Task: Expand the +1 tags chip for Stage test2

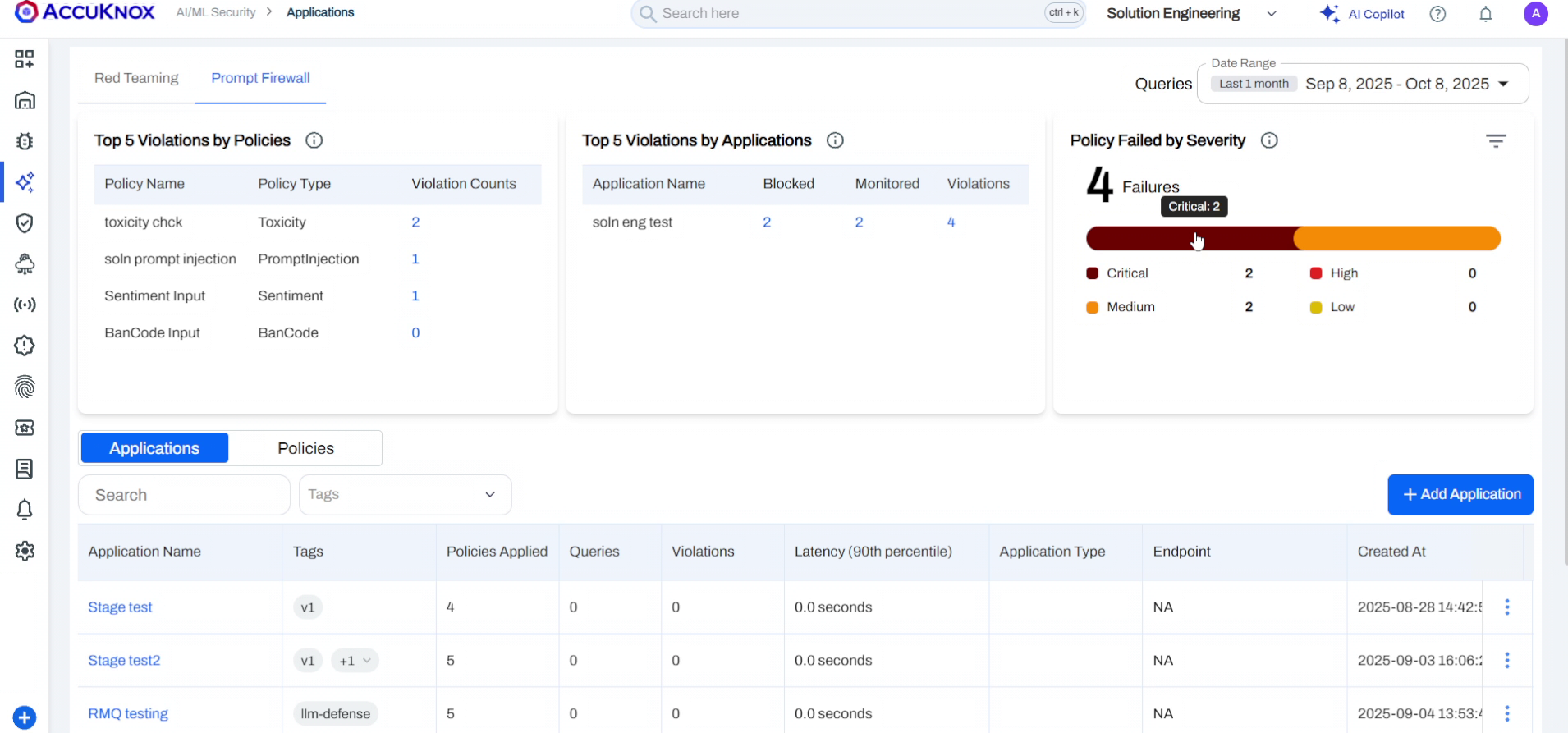Action: 355,661
